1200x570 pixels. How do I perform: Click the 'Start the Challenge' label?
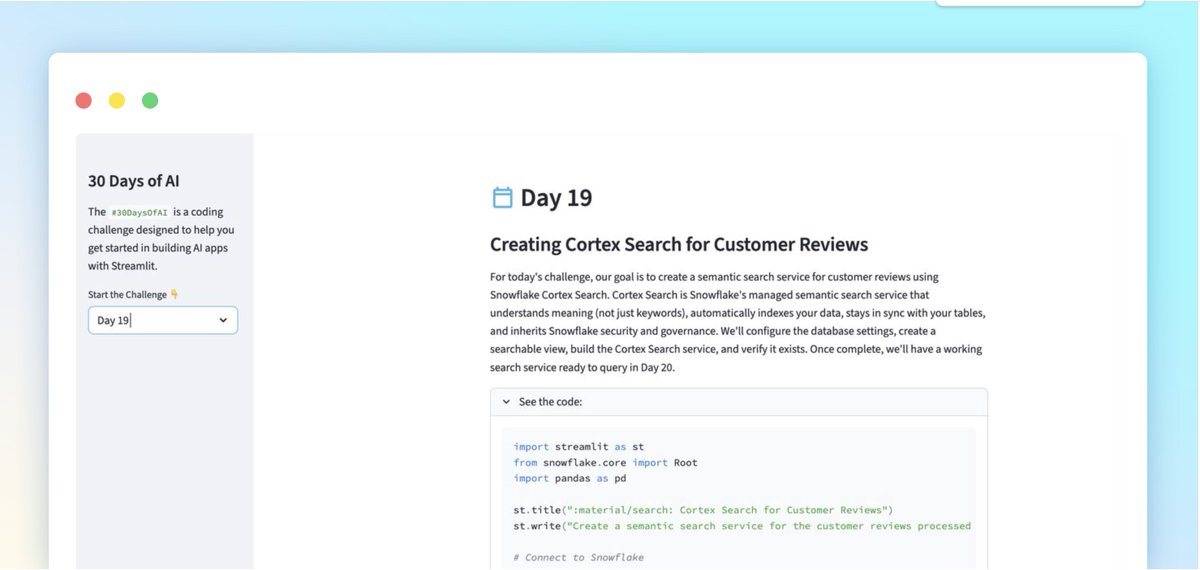click(133, 294)
